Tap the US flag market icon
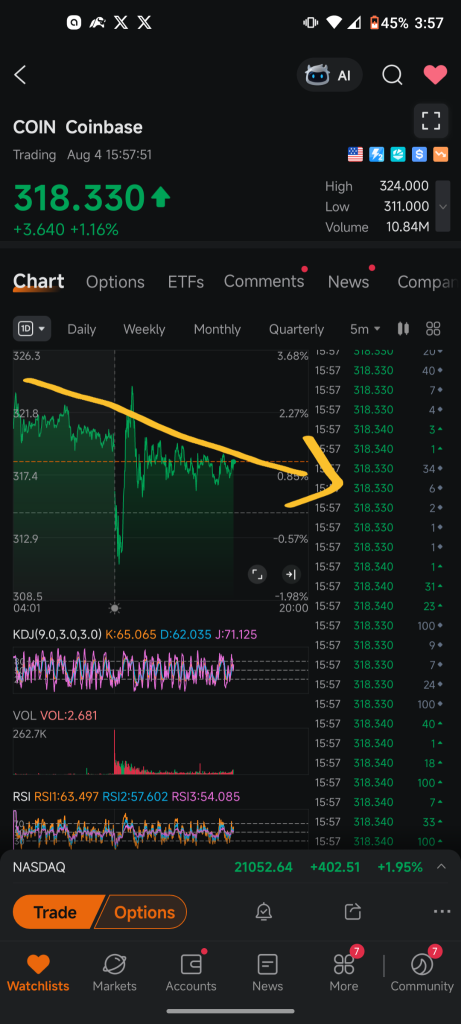 355,155
